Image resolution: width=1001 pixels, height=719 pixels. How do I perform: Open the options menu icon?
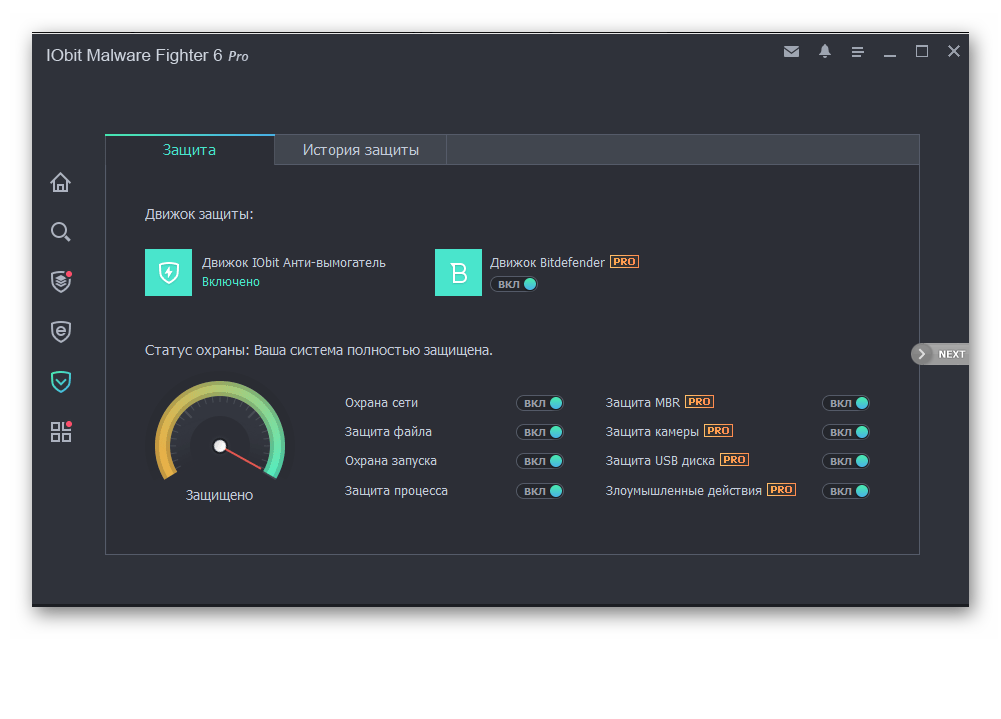857,52
